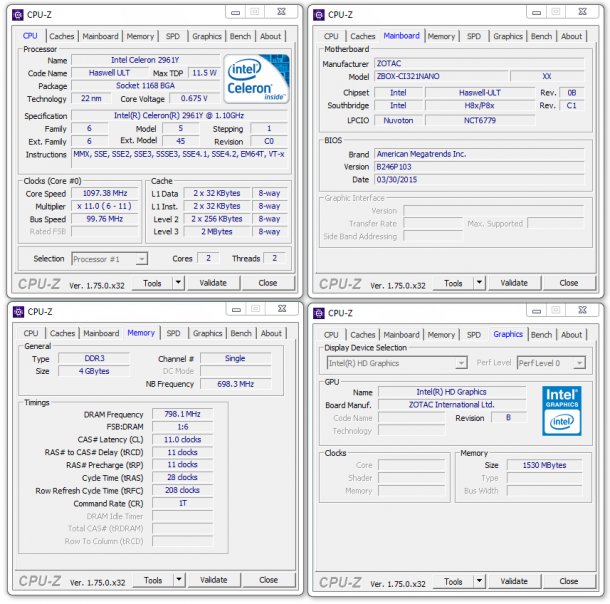
Task: Click Close button in the Mainboard window
Action: point(568,283)
